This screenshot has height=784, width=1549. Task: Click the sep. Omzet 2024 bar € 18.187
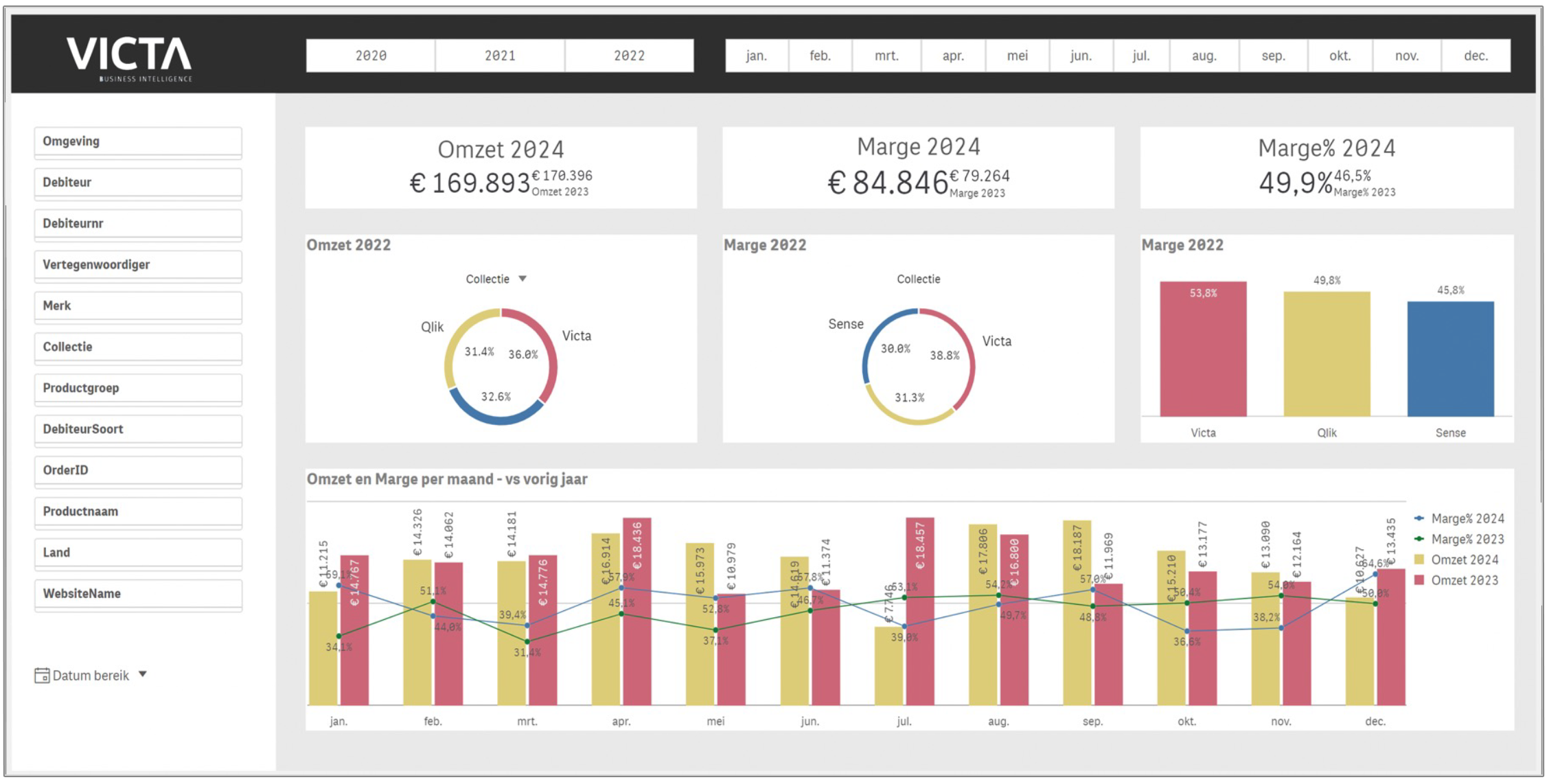click(x=1077, y=612)
